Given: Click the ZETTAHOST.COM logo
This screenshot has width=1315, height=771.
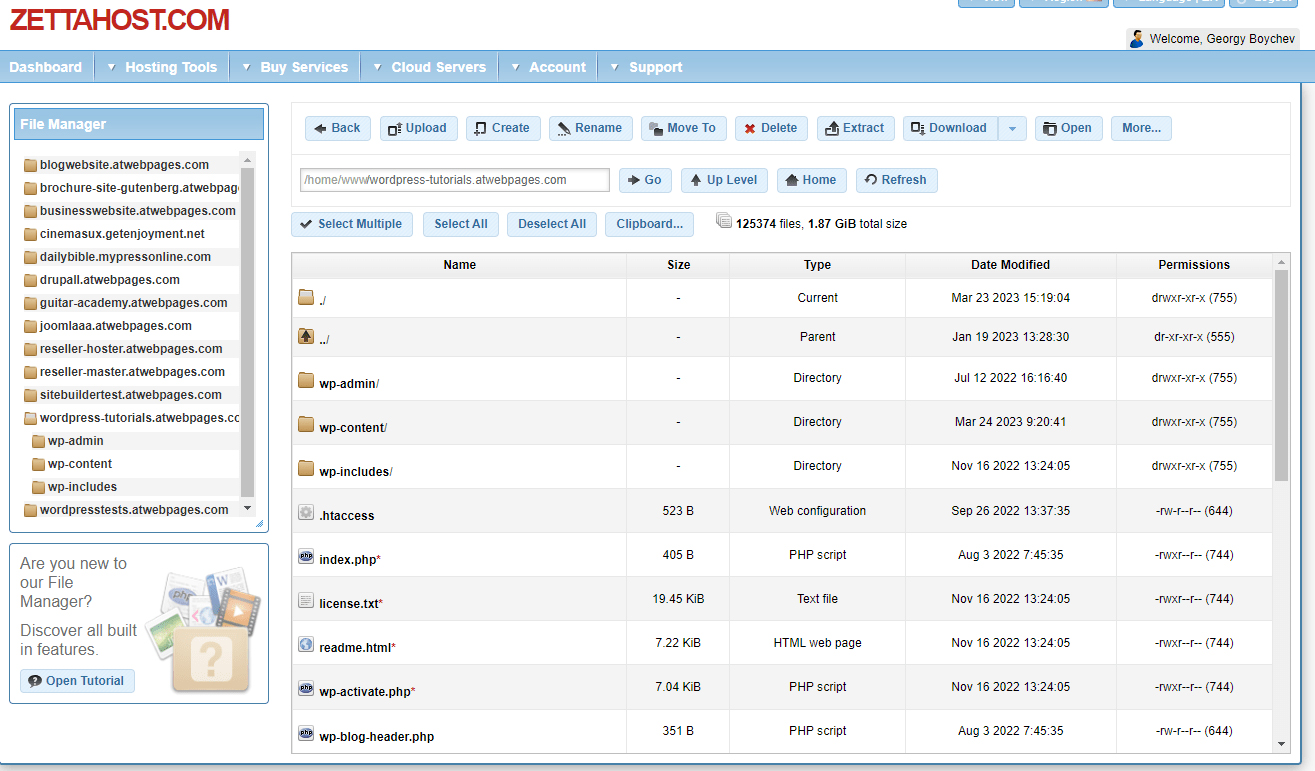Looking at the screenshot, I should (120, 19).
